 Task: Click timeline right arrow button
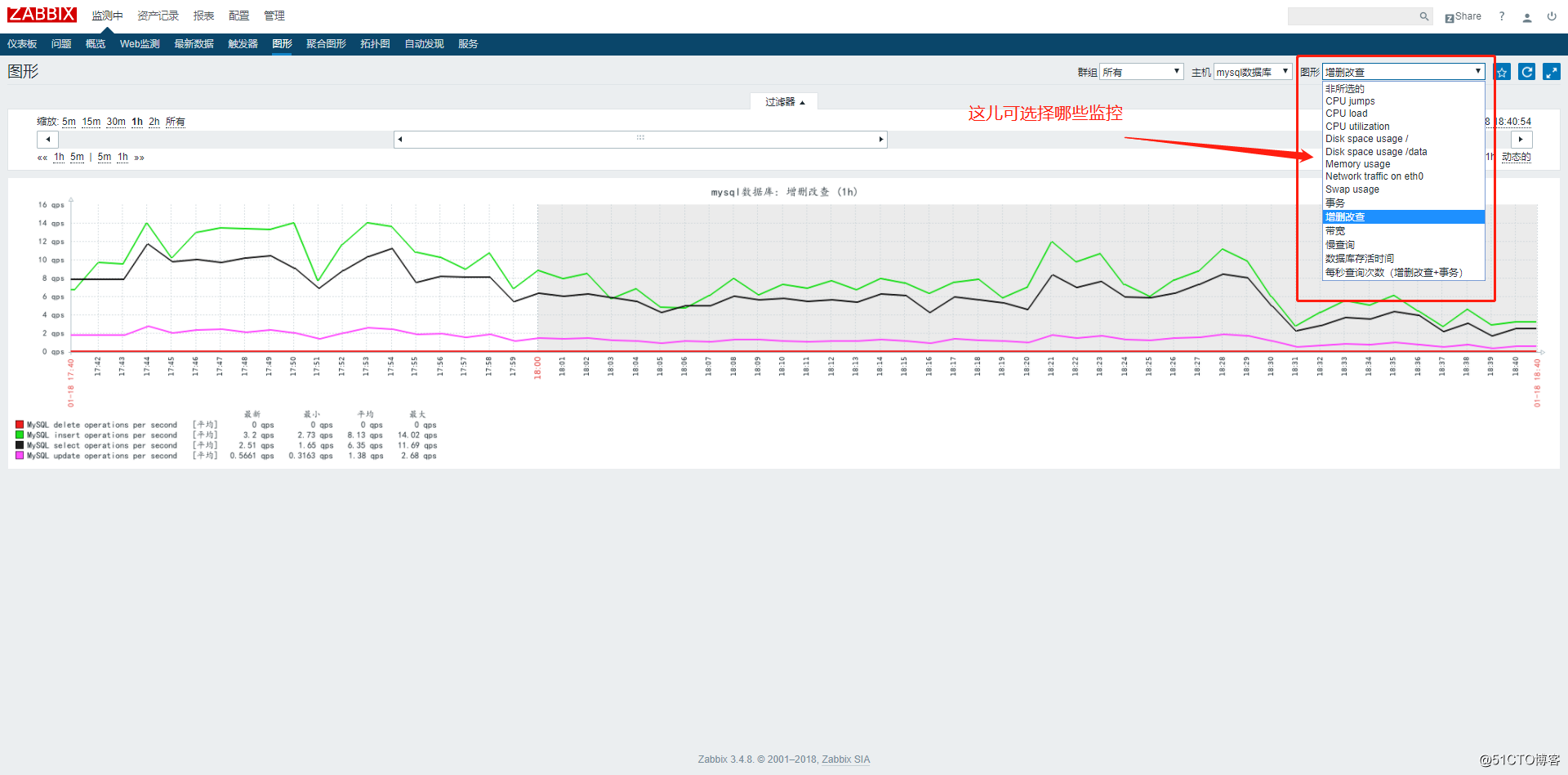pos(1521,139)
